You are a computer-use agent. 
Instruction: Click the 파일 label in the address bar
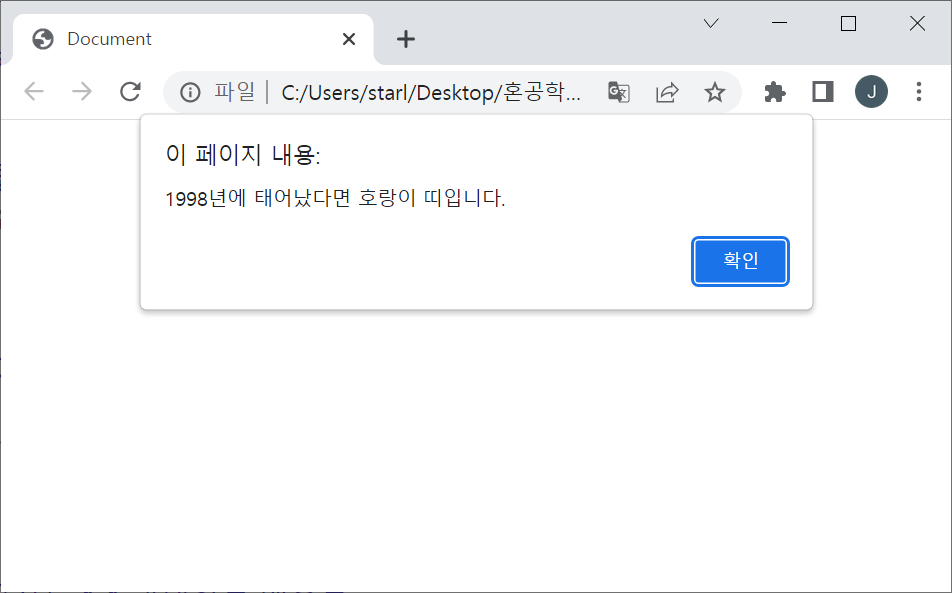234,92
